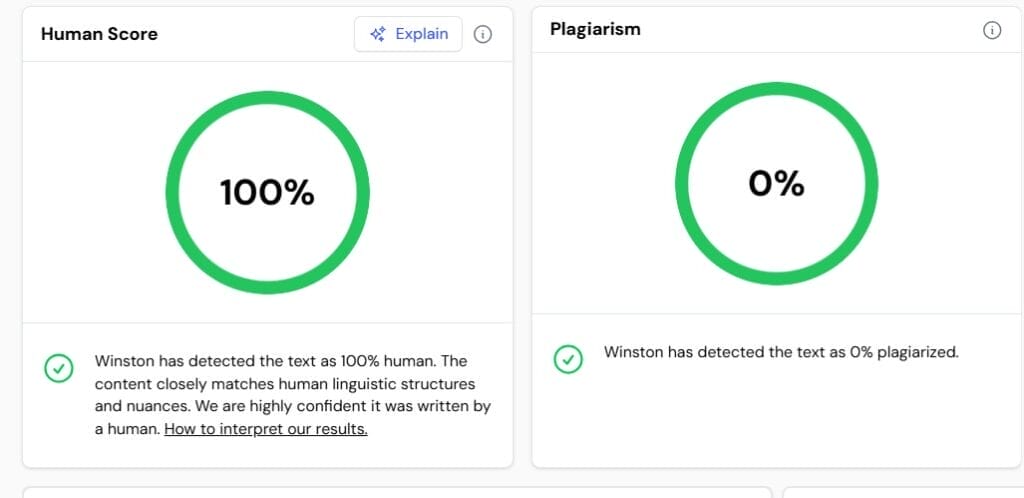
Task: Open the Human Score info icon
Action: [x=482, y=35]
